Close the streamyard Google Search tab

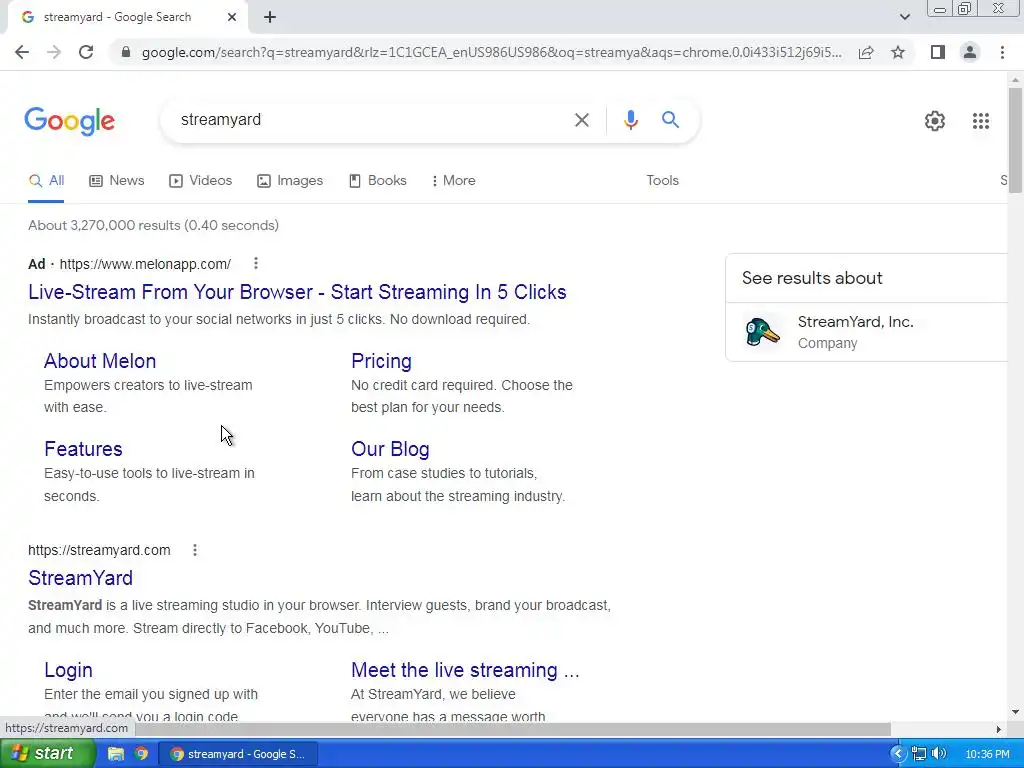coord(232,18)
